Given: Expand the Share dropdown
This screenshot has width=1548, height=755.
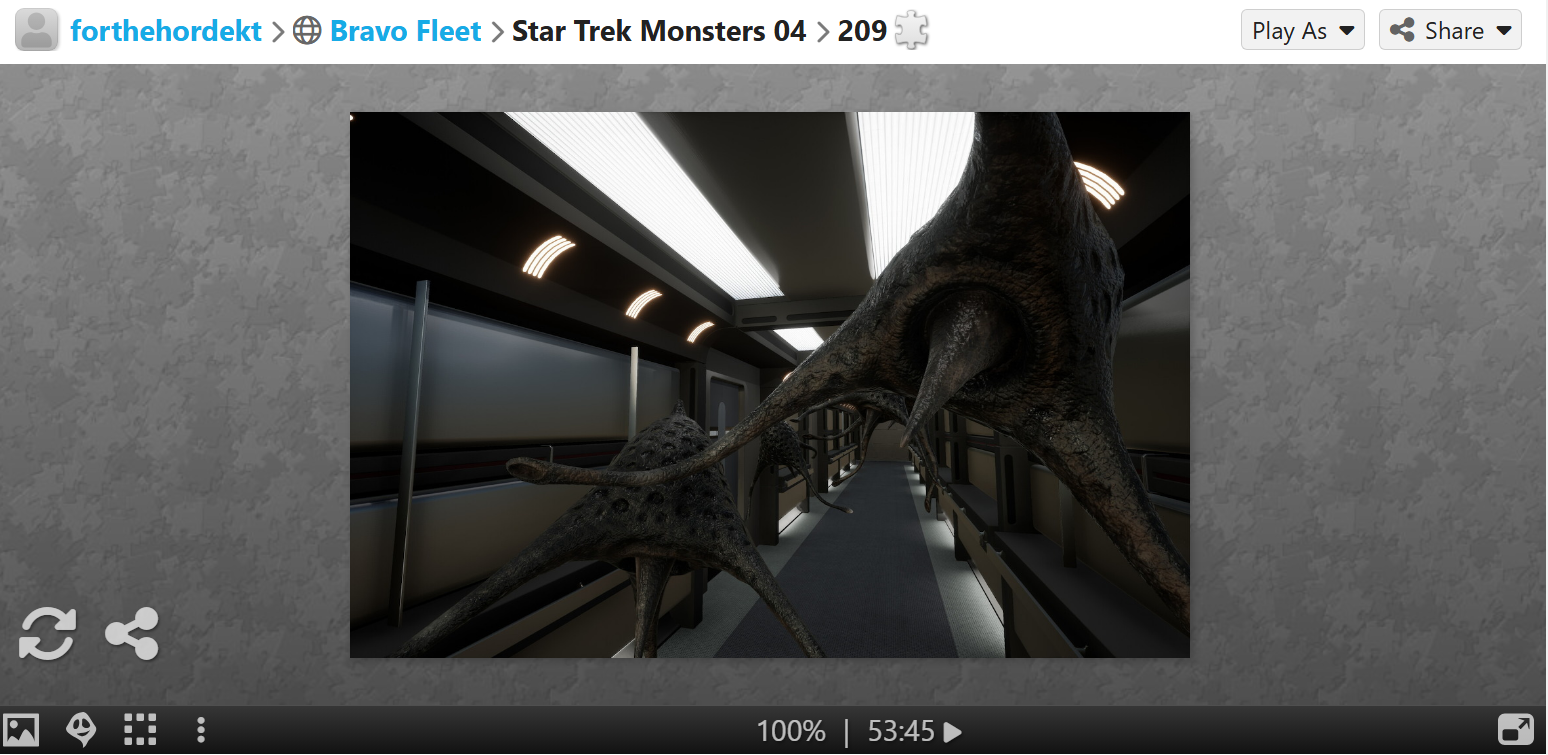Looking at the screenshot, I should point(1450,30).
